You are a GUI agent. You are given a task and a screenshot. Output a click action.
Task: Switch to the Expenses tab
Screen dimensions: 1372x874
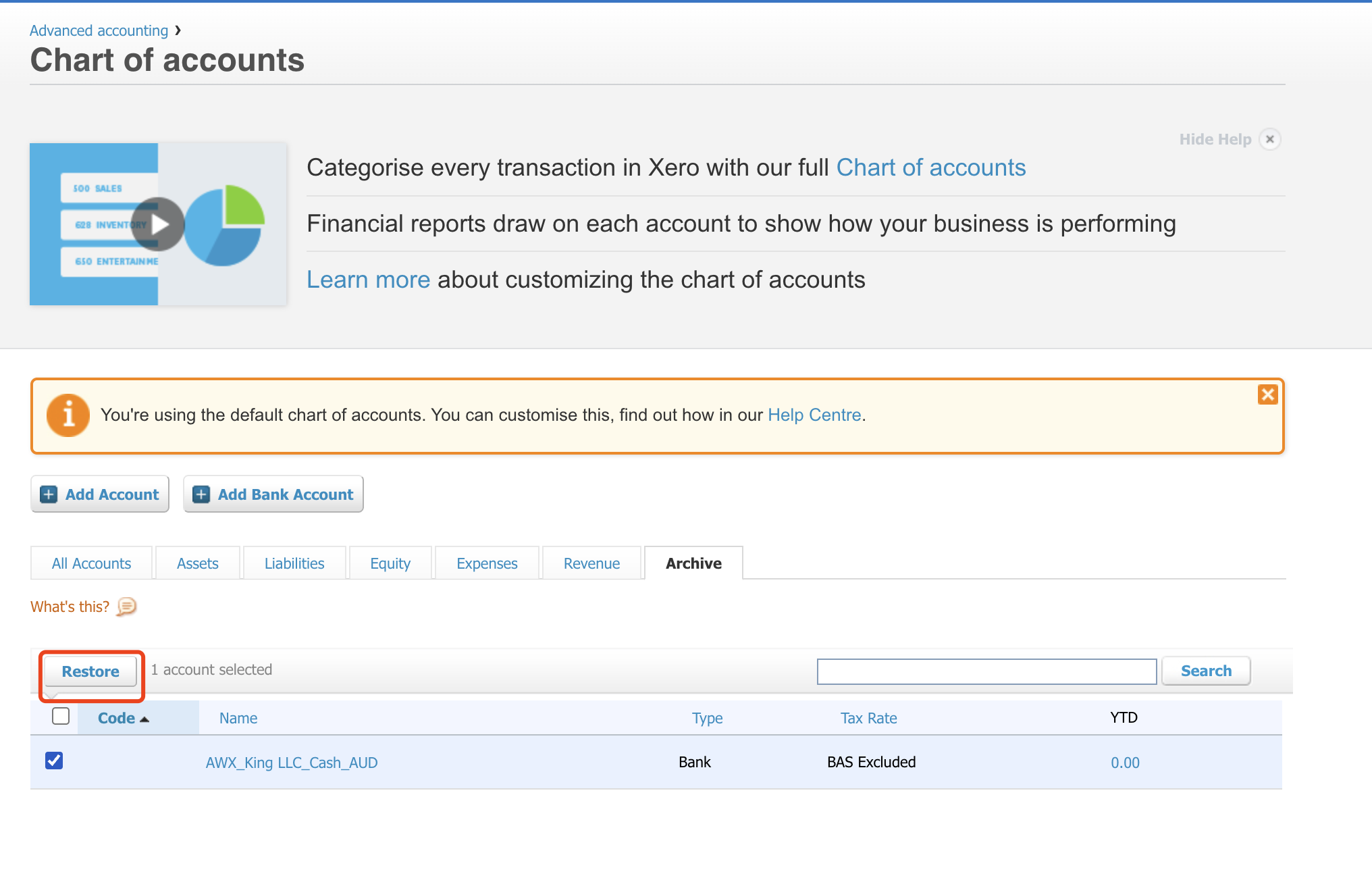click(x=487, y=563)
